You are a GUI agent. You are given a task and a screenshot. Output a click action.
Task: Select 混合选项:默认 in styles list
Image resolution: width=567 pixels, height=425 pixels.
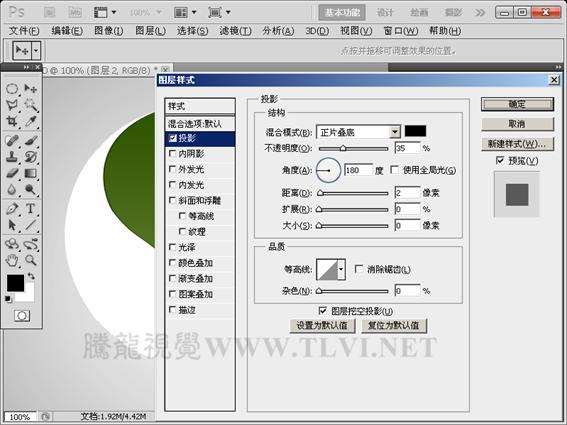[x=200, y=124]
